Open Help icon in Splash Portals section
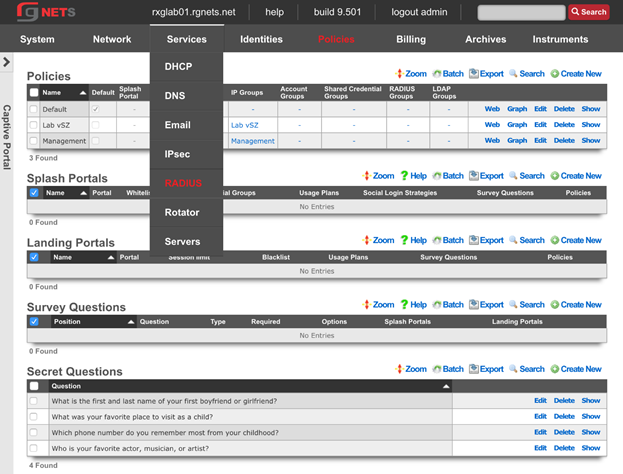 point(405,176)
